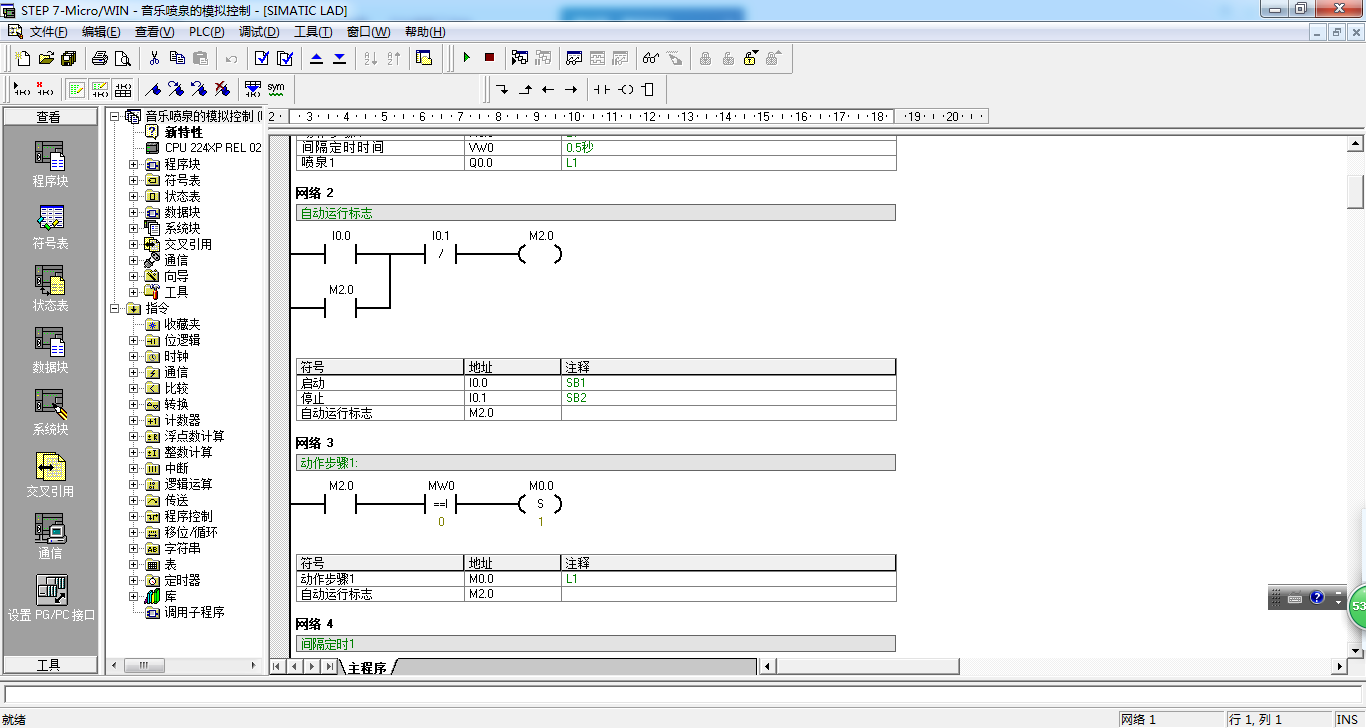Toggle the symbol information table view
The height and width of the screenshot is (728, 1366).
122,89
